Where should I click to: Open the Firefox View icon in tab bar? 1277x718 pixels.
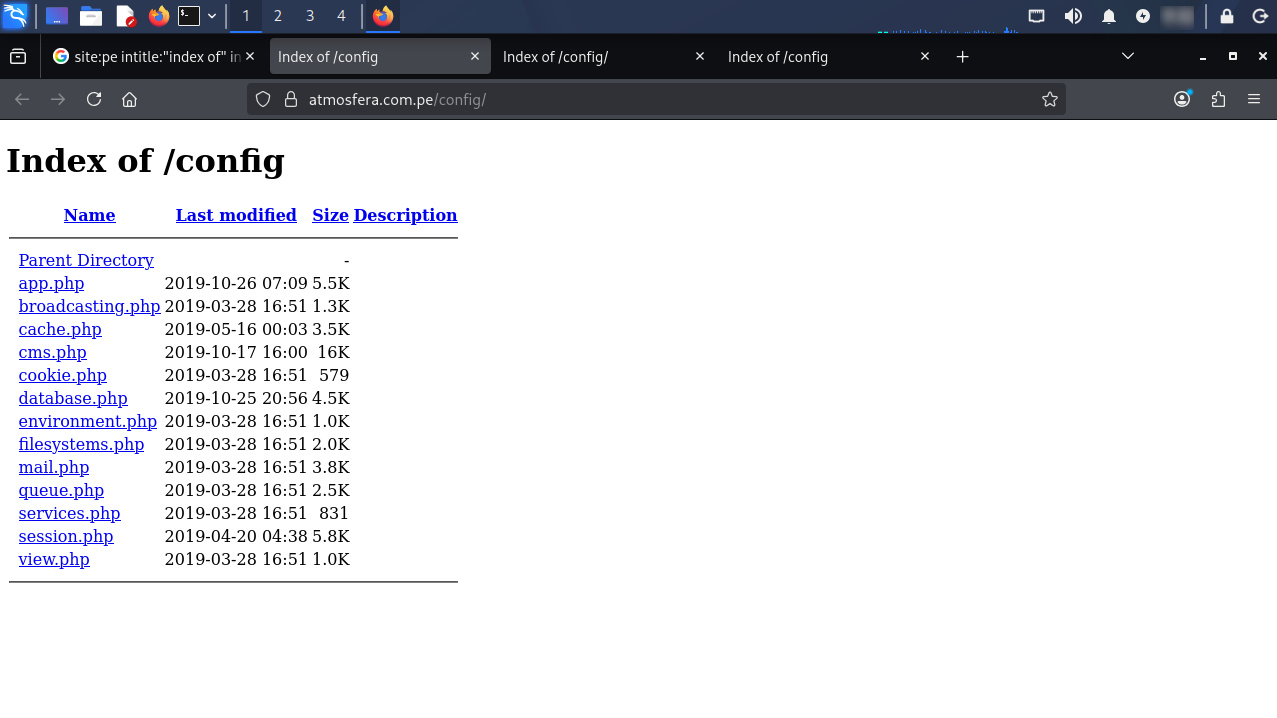tap(18, 57)
